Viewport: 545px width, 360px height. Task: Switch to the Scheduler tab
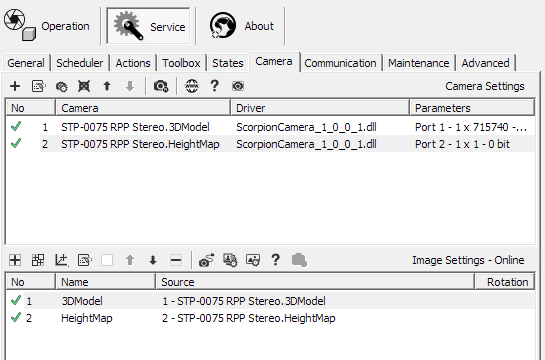80,63
